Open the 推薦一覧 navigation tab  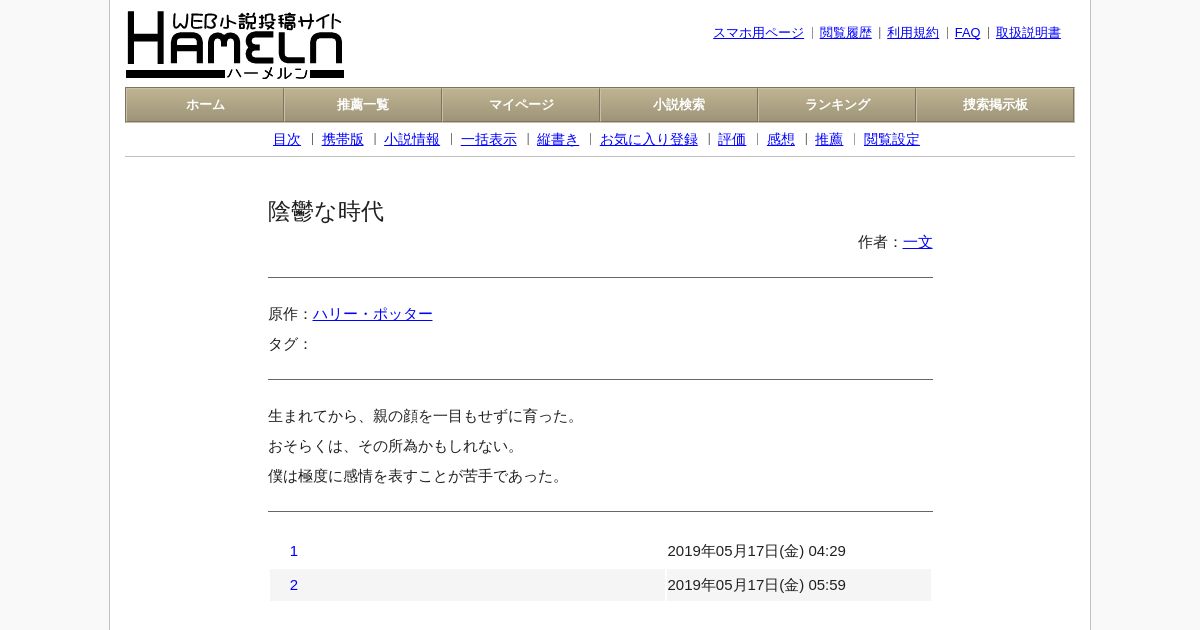click(x=363, y=105)
